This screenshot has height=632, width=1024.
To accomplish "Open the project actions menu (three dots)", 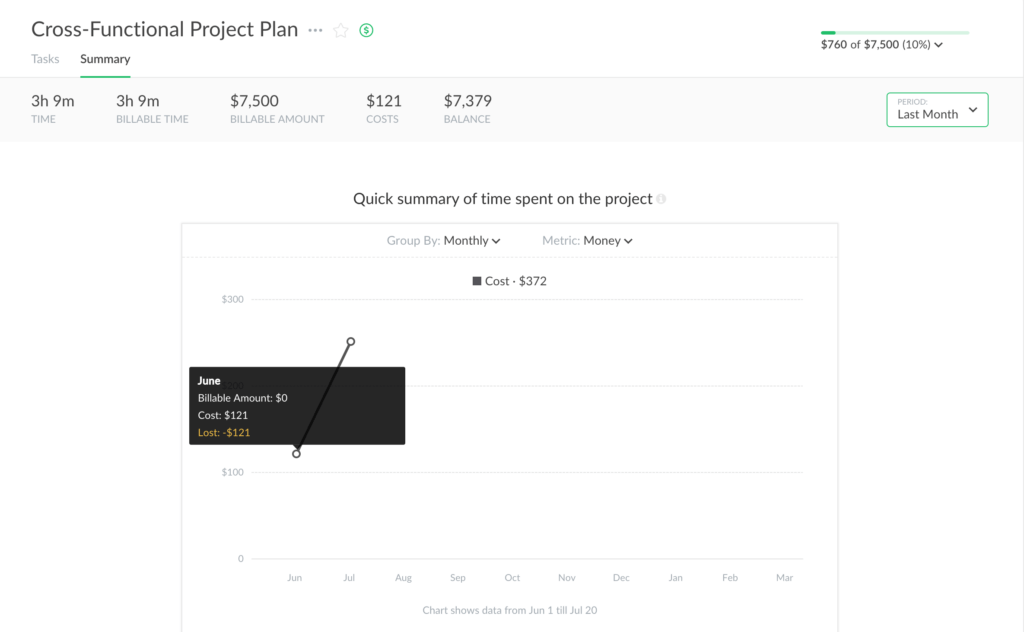I will click(x=315, y=30).
